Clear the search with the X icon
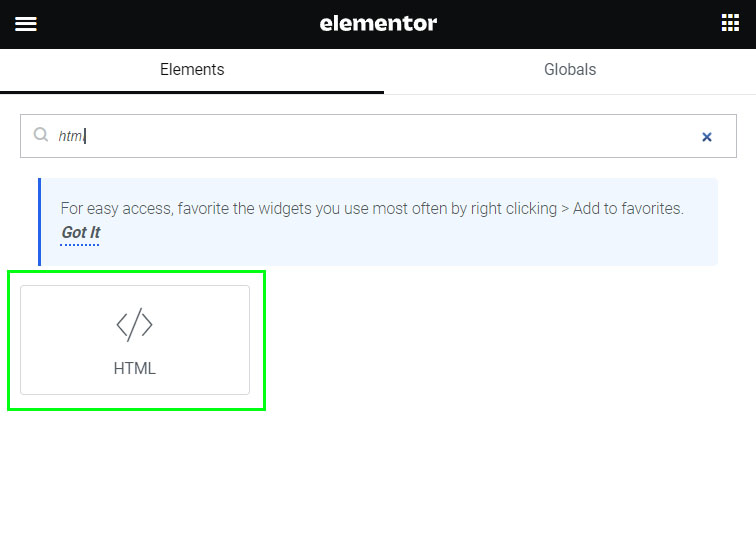Image resolution: width=756 pixels, height=558 pixels. pyautogui.click(x=707, y=137)
